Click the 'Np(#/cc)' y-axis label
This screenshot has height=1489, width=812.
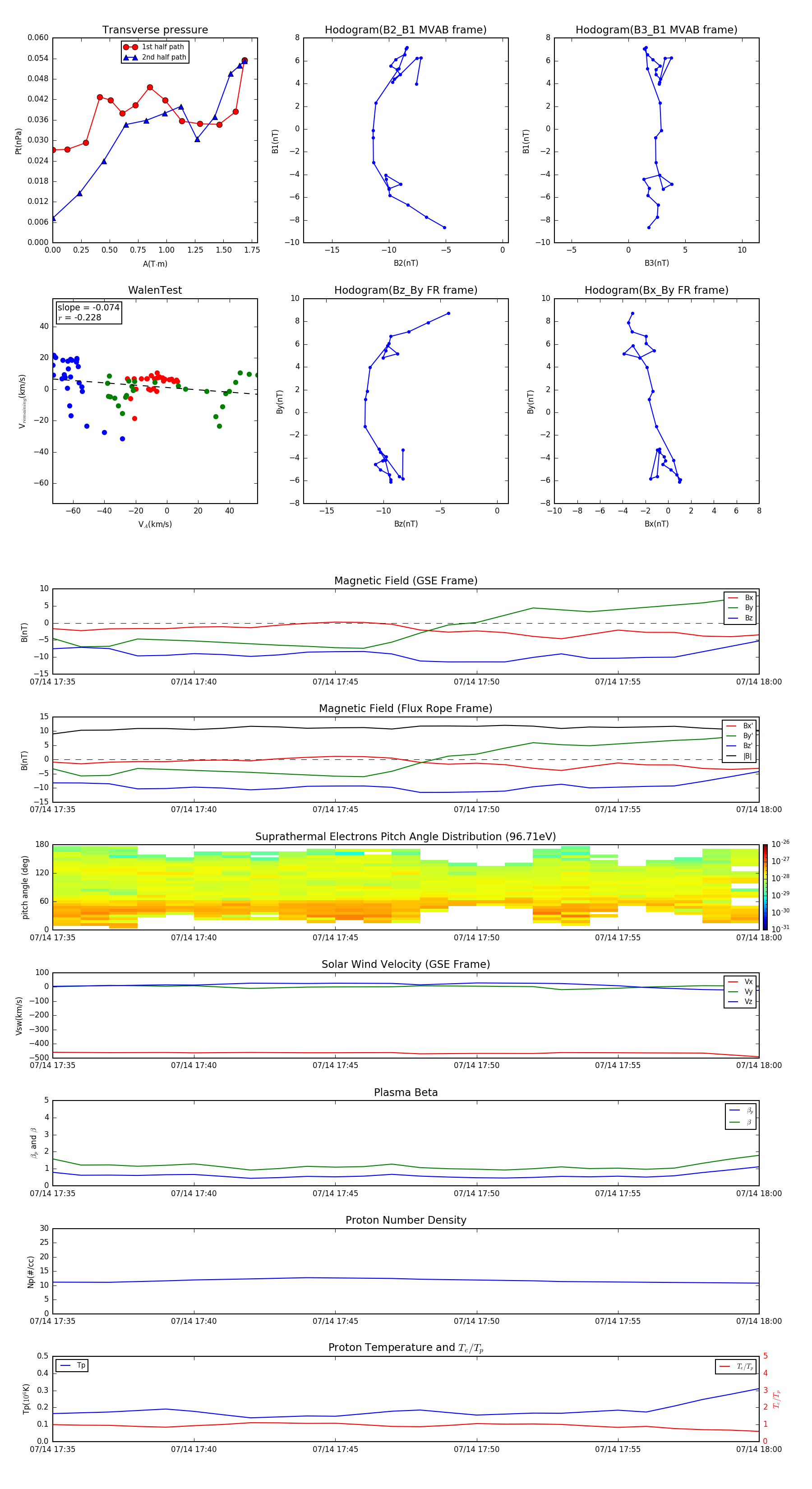[x=31, y=1272]
